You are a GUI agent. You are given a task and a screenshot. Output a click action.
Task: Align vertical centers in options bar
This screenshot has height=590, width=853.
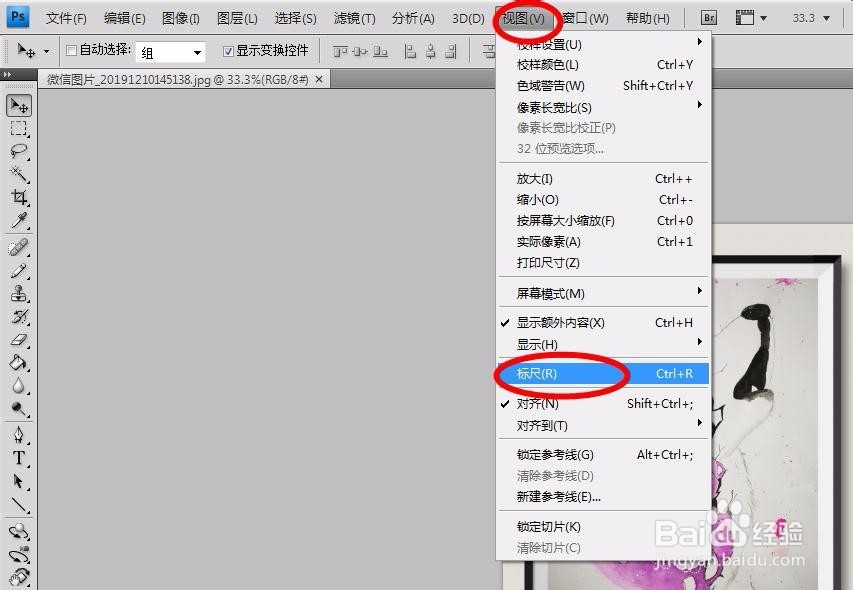(360, 52)
